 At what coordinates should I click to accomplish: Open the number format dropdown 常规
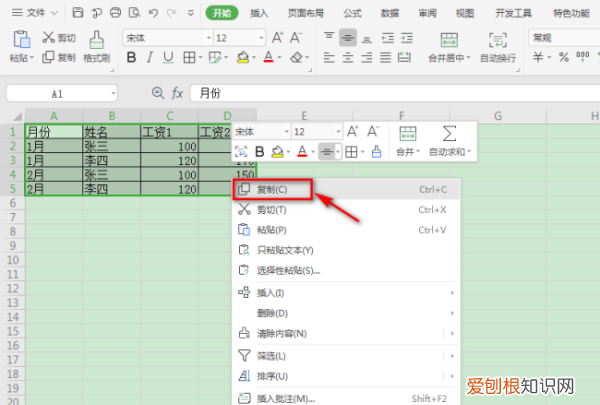click(564, 38)
